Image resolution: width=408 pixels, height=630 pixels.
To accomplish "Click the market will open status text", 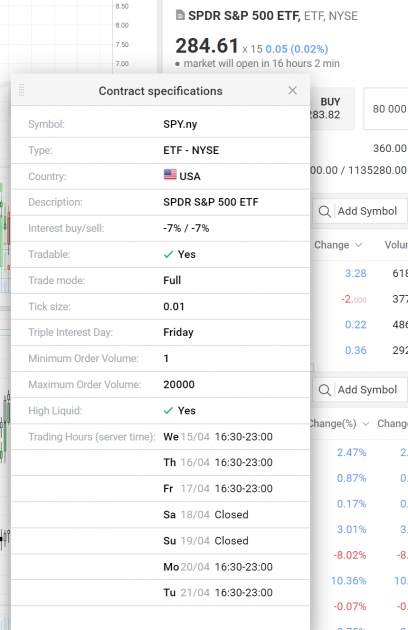I will 262,63.
